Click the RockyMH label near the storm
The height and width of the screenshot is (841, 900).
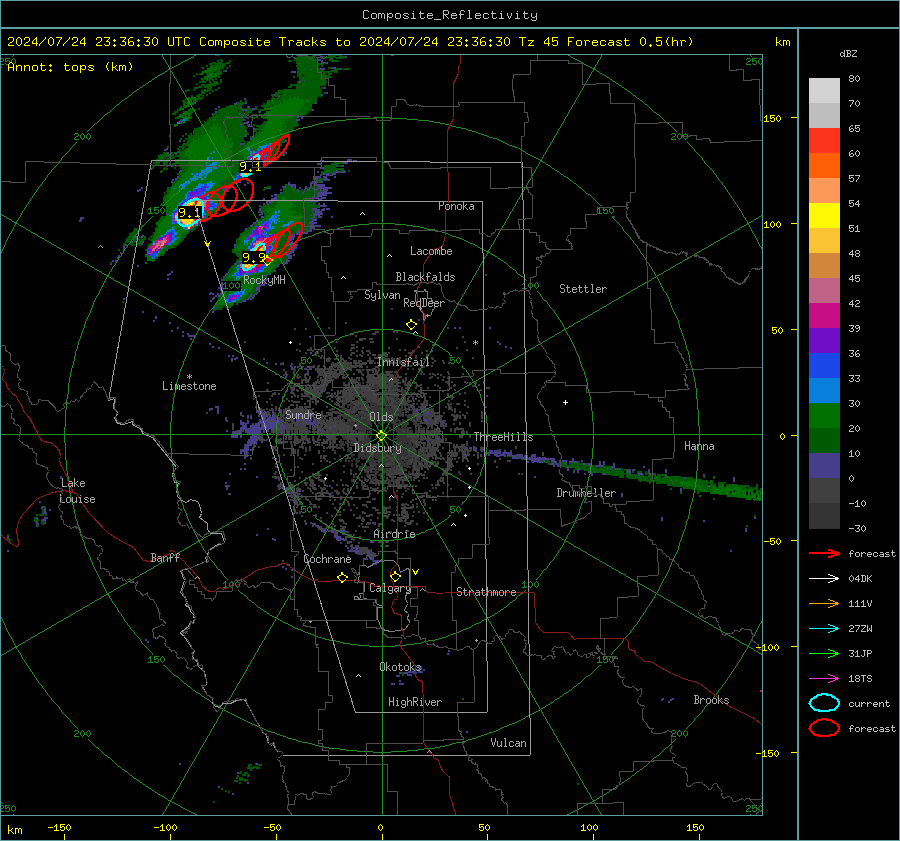pyautogui.click(x=264, y=280)
